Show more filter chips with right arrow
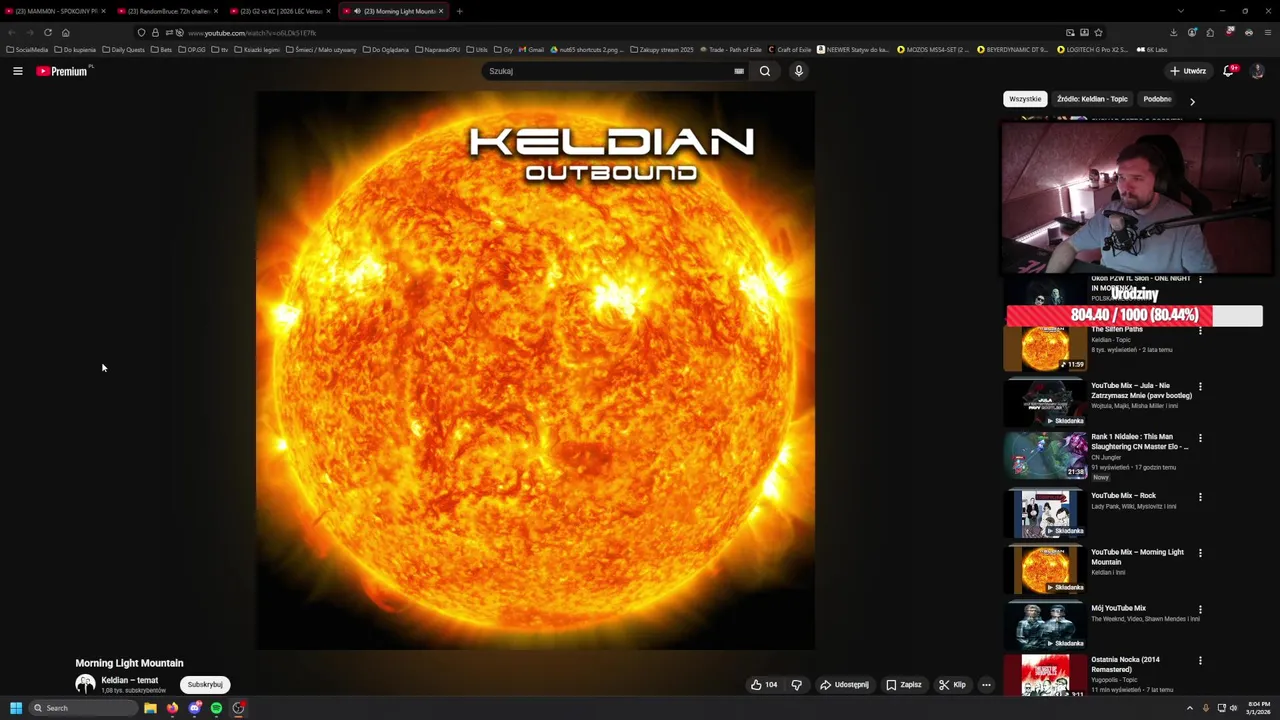Viewport: 1280px width, 720px height. (x=1192, y=101)
